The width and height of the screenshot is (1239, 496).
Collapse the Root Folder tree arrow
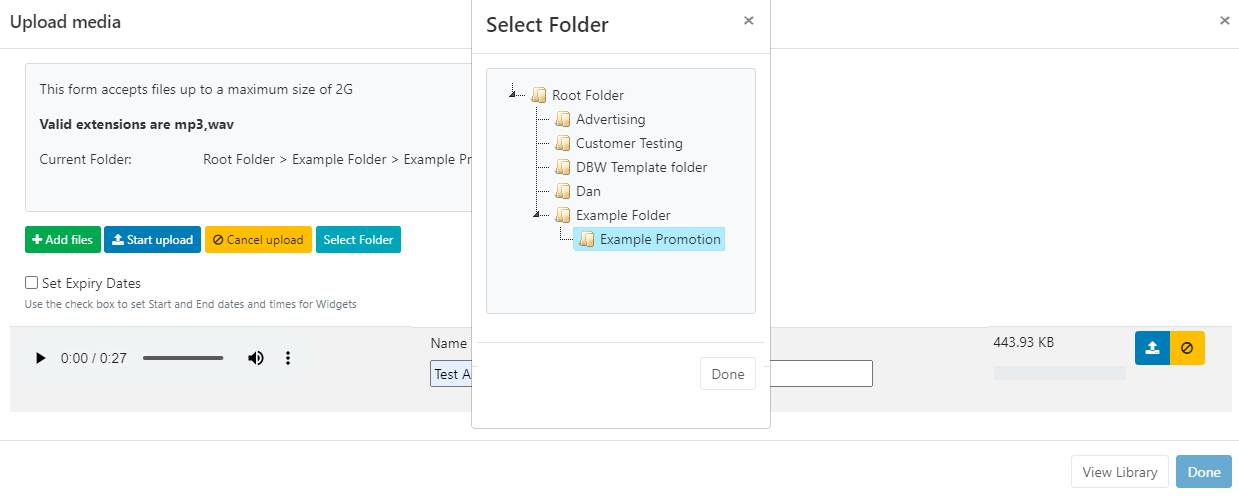(x=512, y=94)
